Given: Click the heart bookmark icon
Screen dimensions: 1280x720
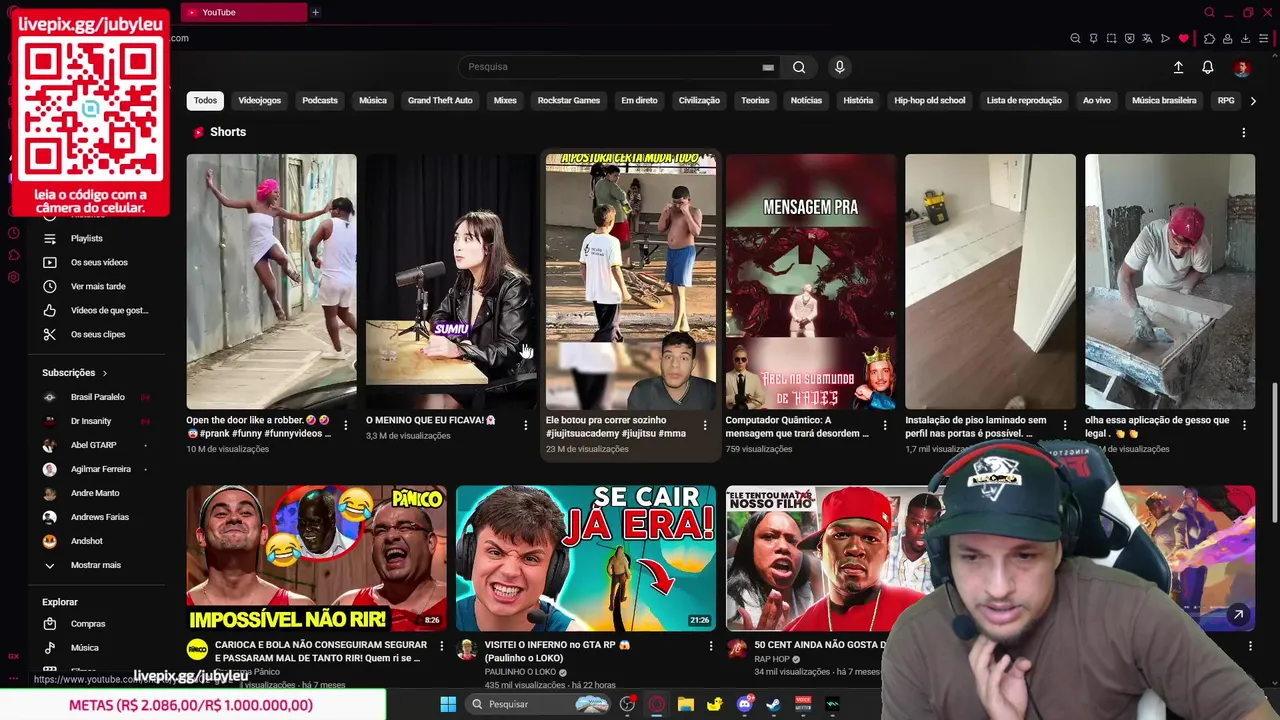Looking at the screenshot, I should 1184,38.
